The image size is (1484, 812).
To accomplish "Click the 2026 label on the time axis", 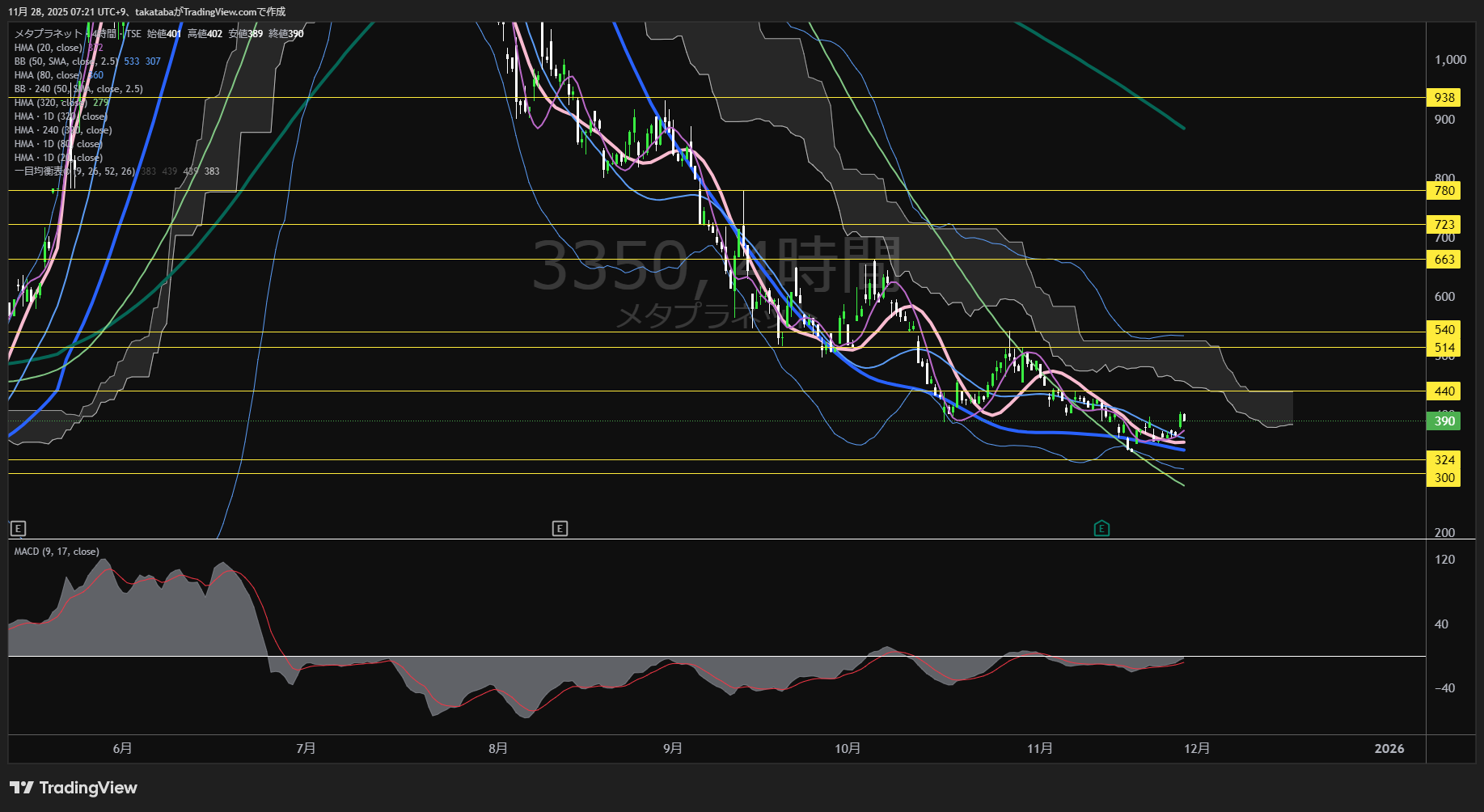I will (1389, 748).
